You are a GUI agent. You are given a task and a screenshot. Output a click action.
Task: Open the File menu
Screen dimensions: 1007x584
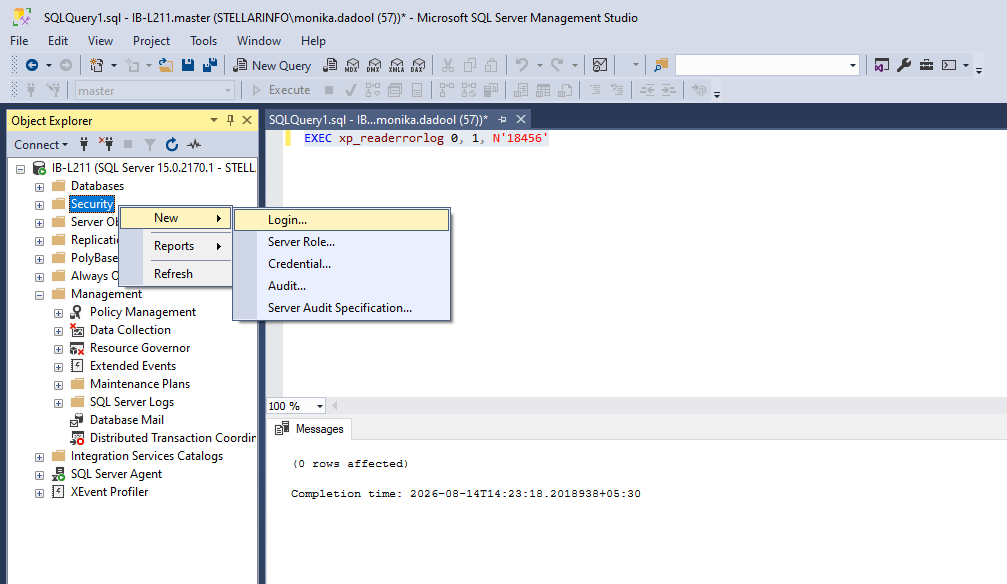(19, 40)
